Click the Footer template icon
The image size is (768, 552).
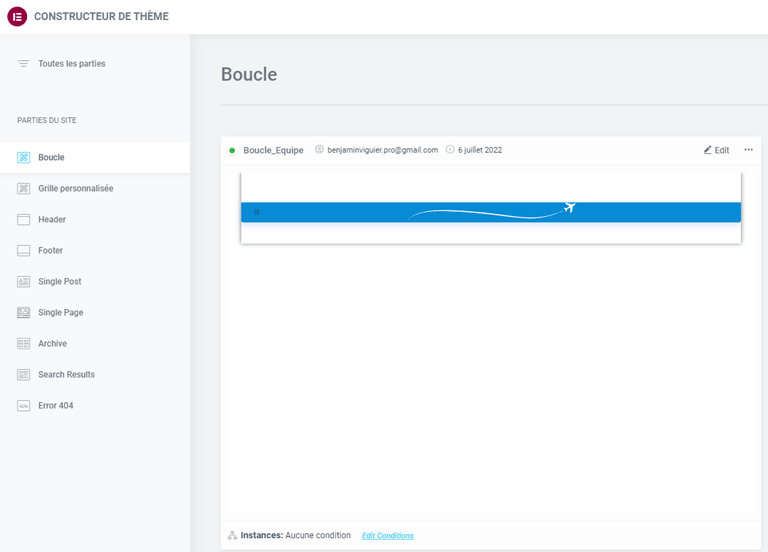(x=23, y=251)
